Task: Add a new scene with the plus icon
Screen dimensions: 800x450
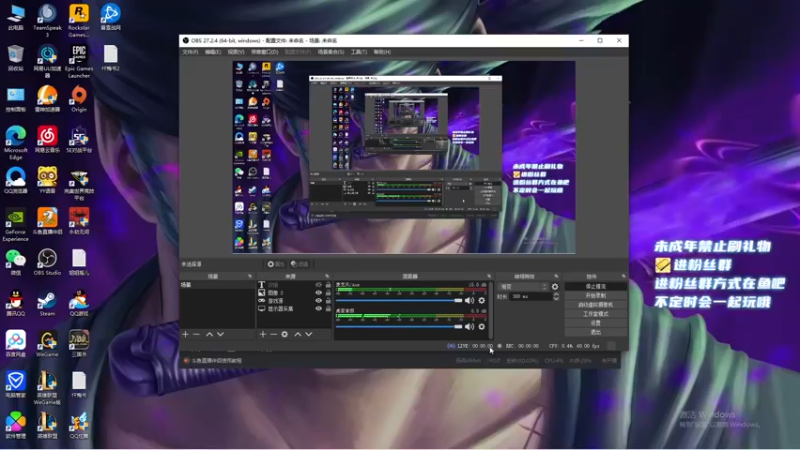Action: click(185, 334)
